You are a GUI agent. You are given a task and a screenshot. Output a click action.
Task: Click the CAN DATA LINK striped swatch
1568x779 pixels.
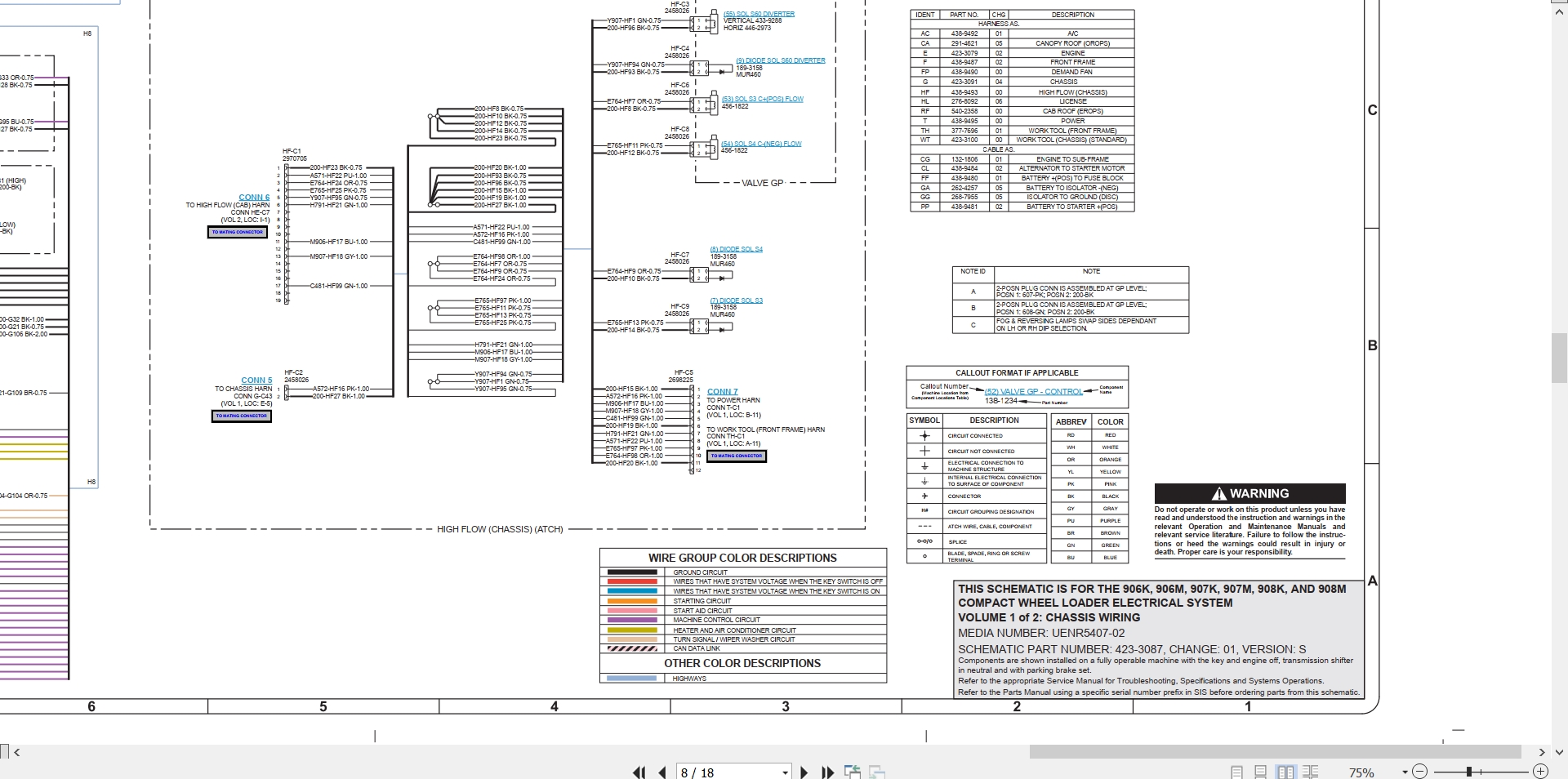(x=632, y=648)
